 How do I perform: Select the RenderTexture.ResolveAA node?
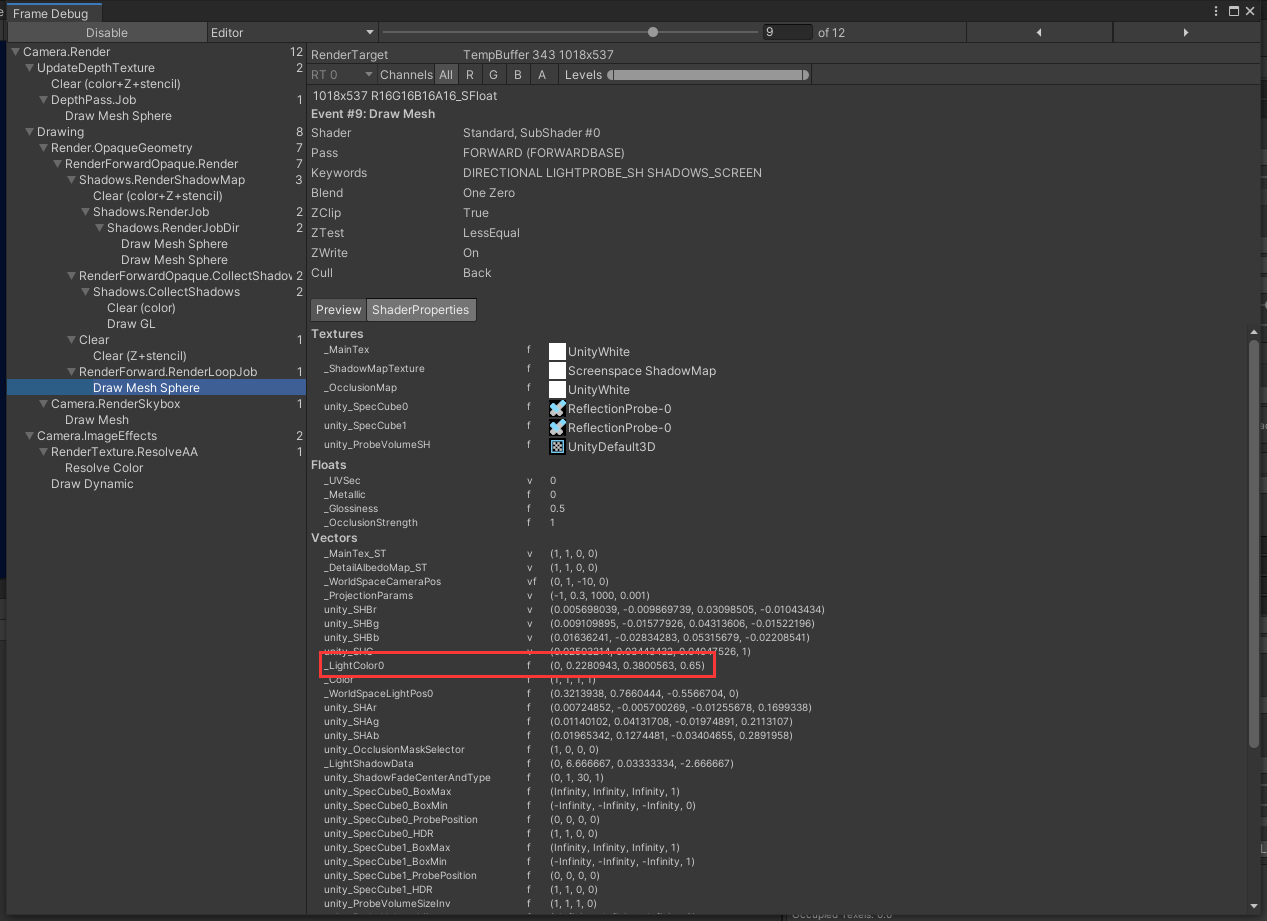click(124, 452)
